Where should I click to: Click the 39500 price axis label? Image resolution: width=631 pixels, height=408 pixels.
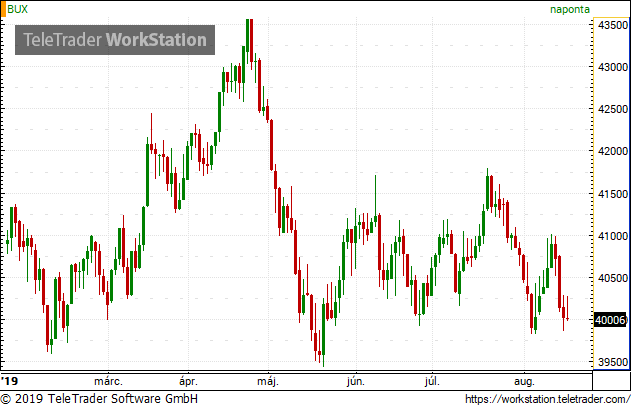point(612,362)
